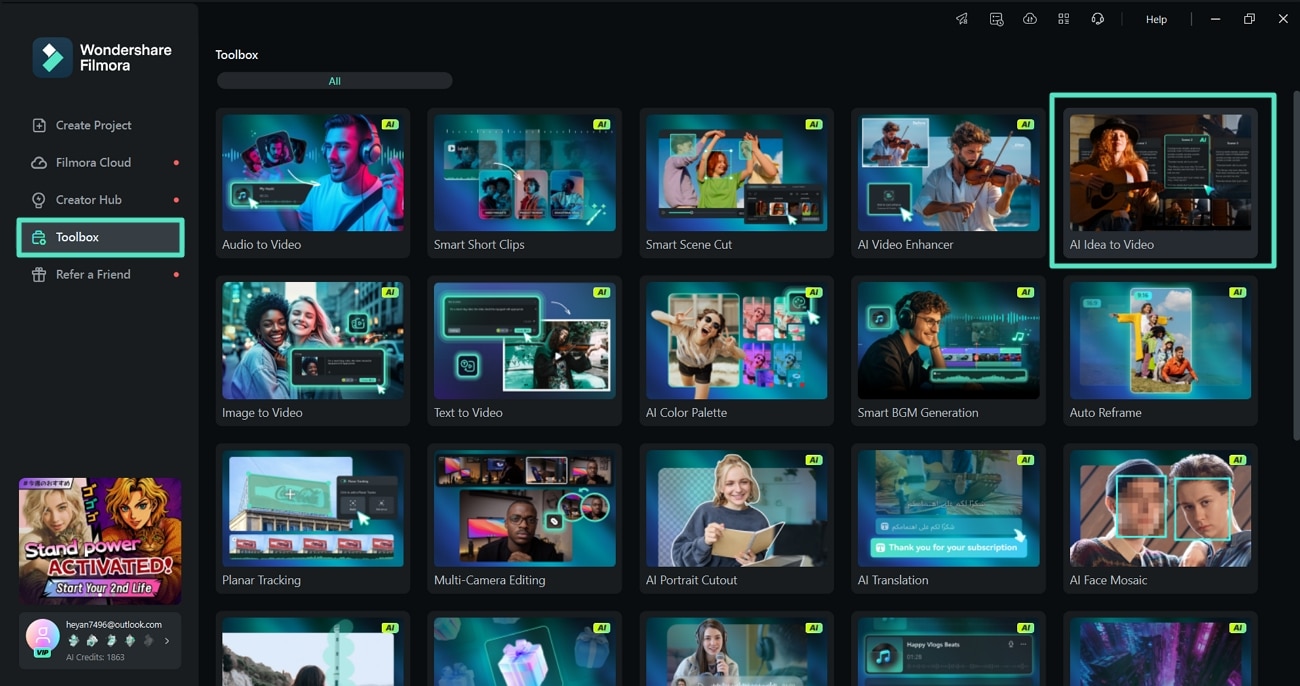Click the Happy Vlogs Beats music card
Viewport: 1300px width, 686px height.
pyautogui.click(x=948, y=649)
